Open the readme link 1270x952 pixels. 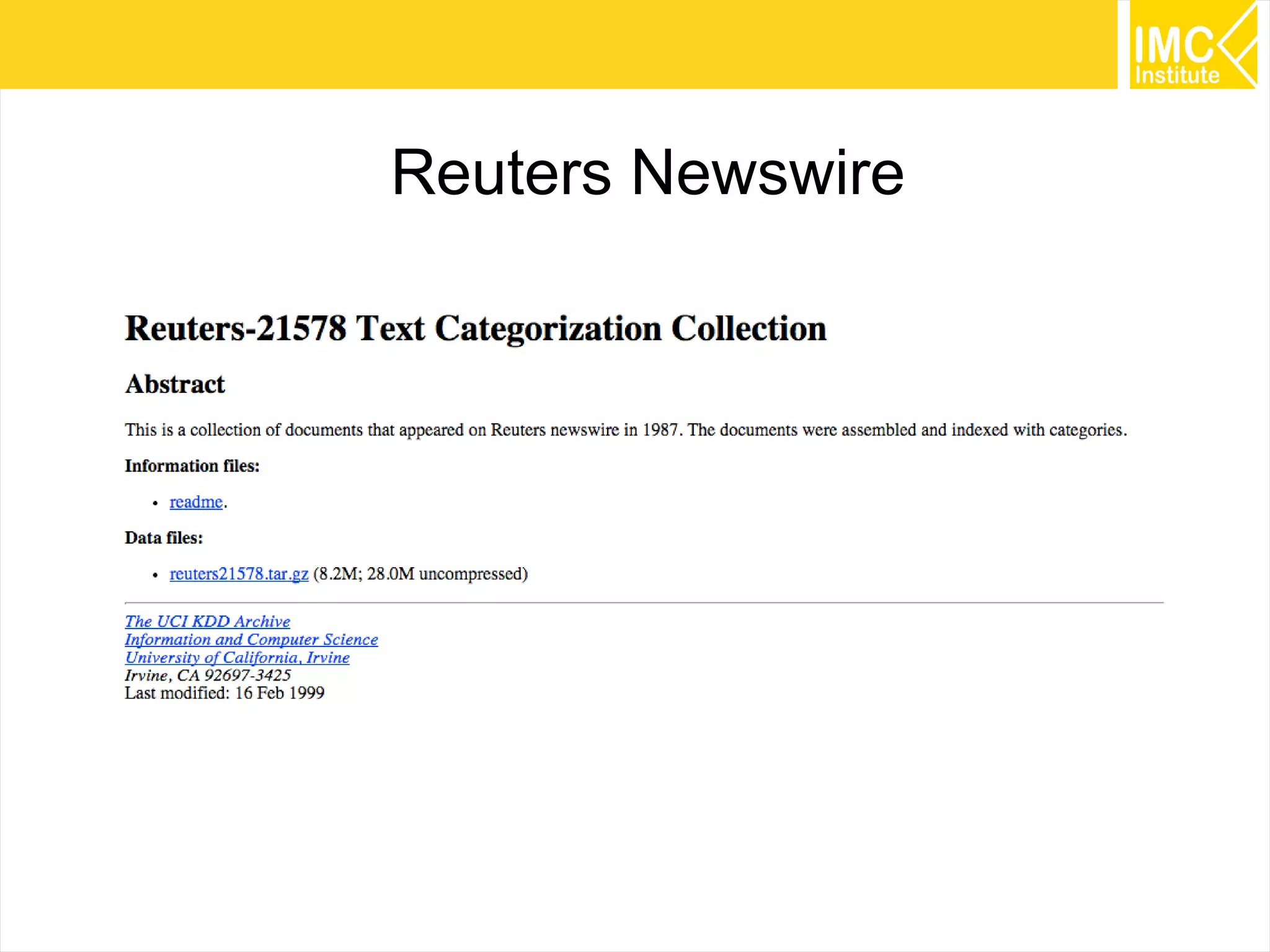(x=195, y=502)
